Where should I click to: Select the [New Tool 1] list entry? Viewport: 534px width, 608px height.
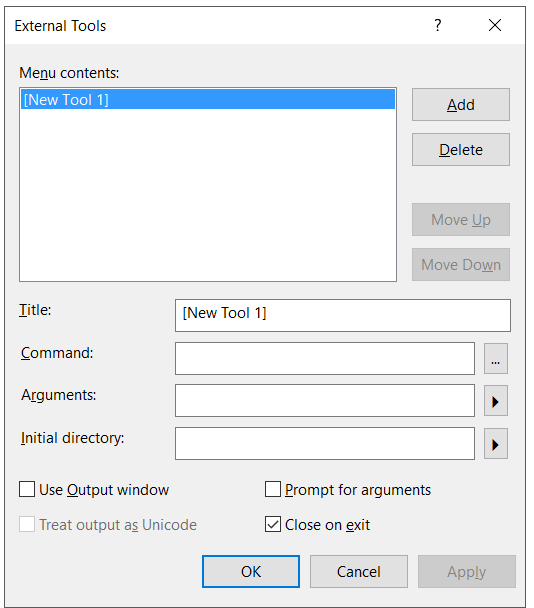pyautogui.click(x=208, y=99)
